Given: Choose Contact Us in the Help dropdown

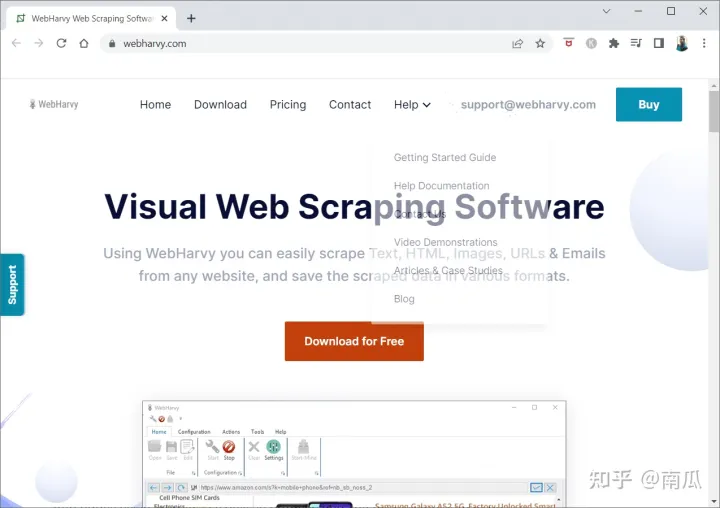Looking at the screenshot, I should tap(420, 214).
